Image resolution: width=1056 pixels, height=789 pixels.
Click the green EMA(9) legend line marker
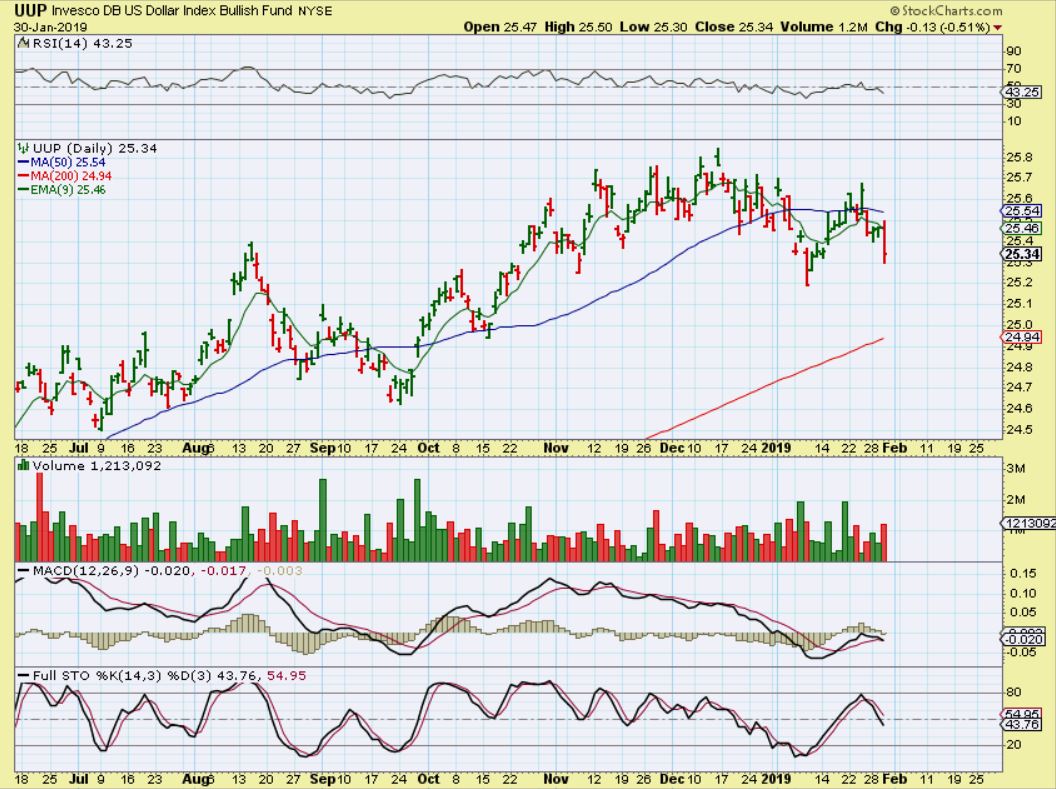tap(24, 190)
